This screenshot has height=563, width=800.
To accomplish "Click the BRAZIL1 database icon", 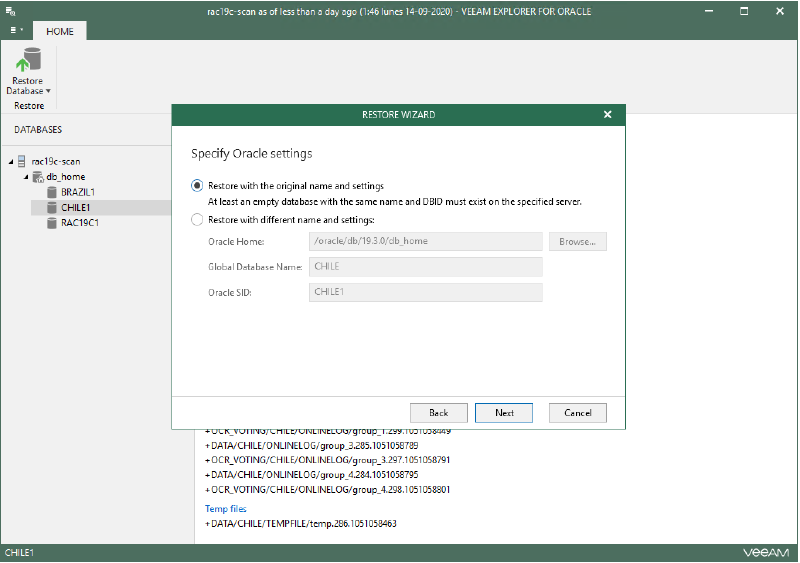I will (52, 192).
